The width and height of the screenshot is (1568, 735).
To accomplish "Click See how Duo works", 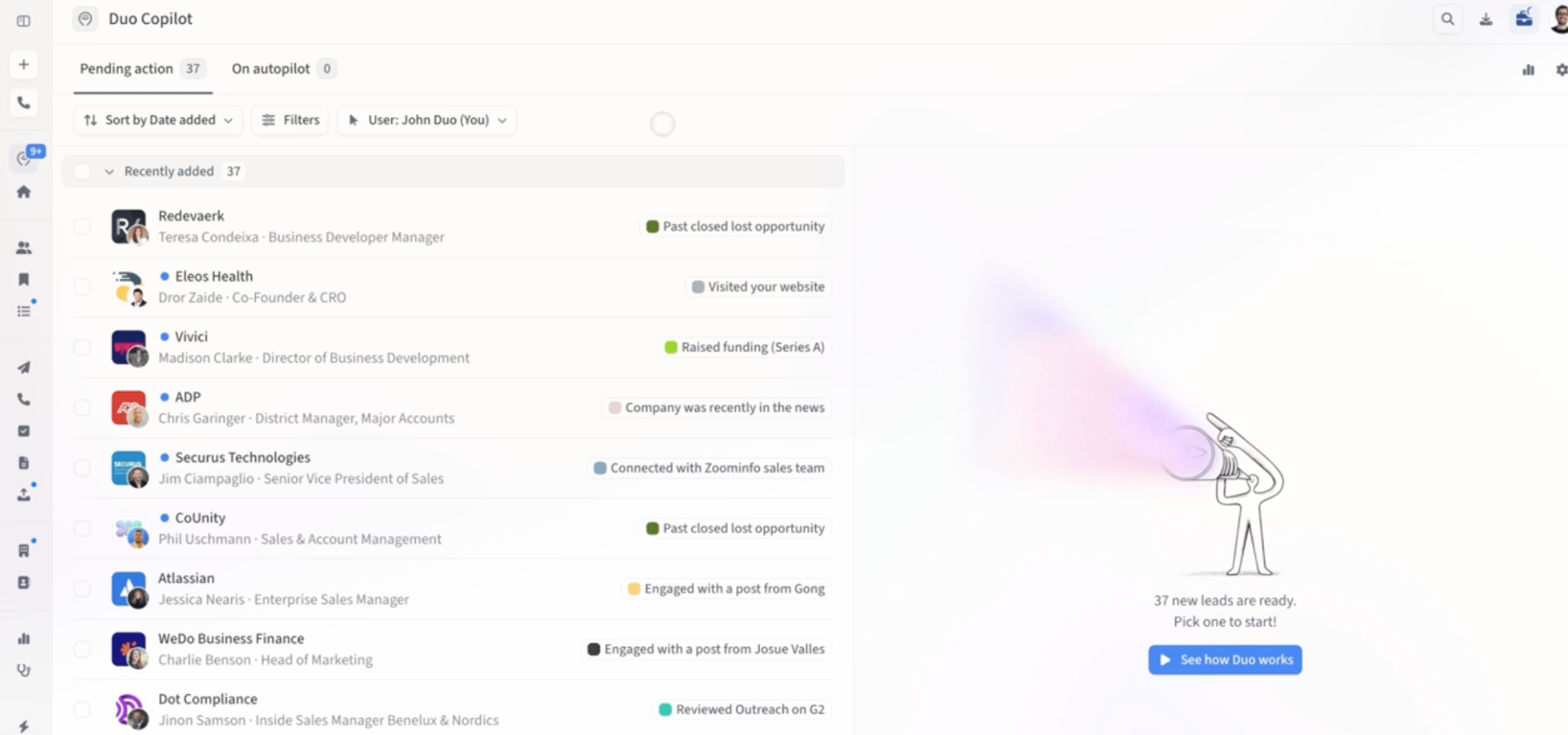I will (x=1225, y=660).
